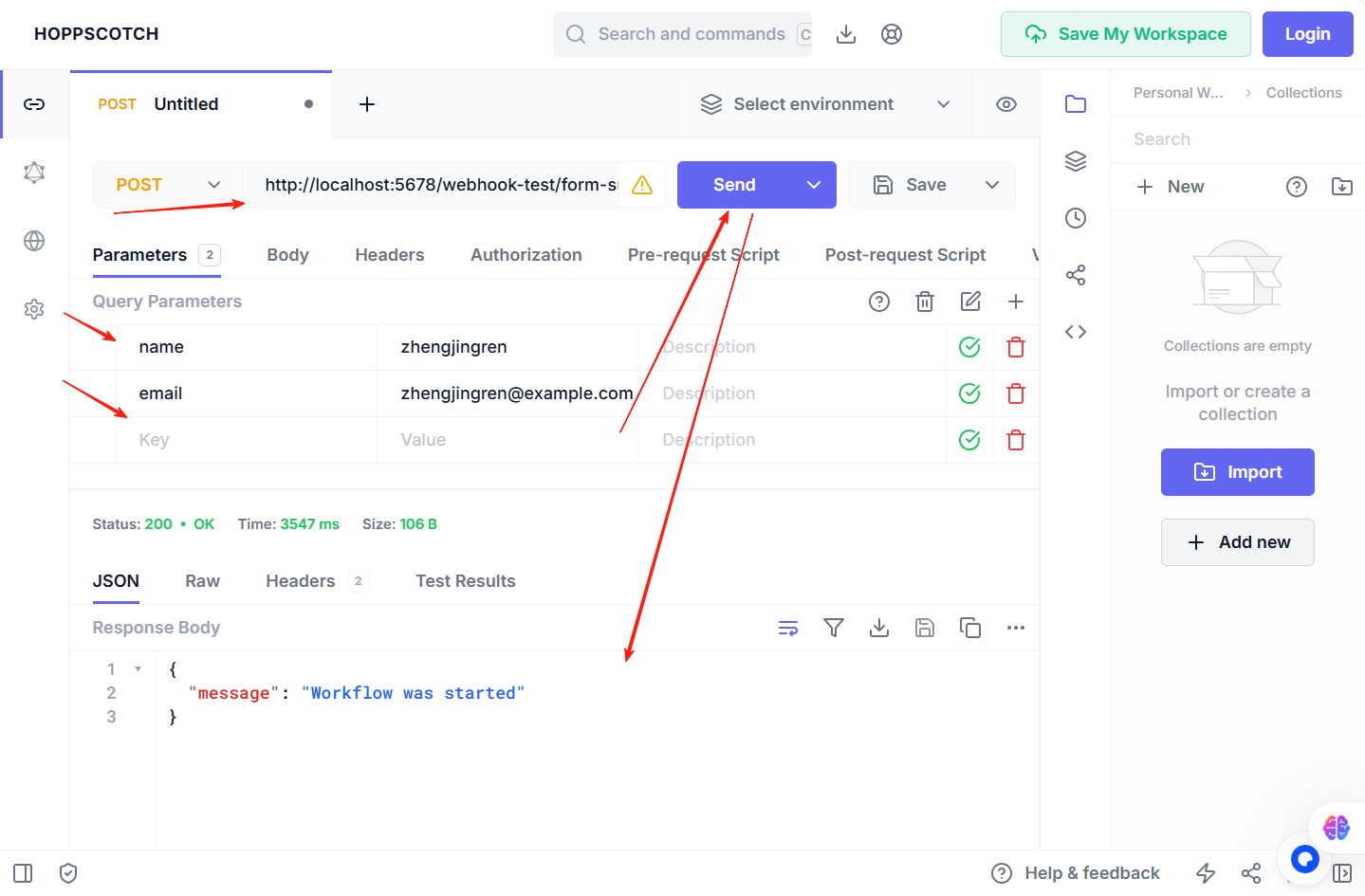
Task: Click Save My Workspace button
Action: click(x=1126, y=34)
